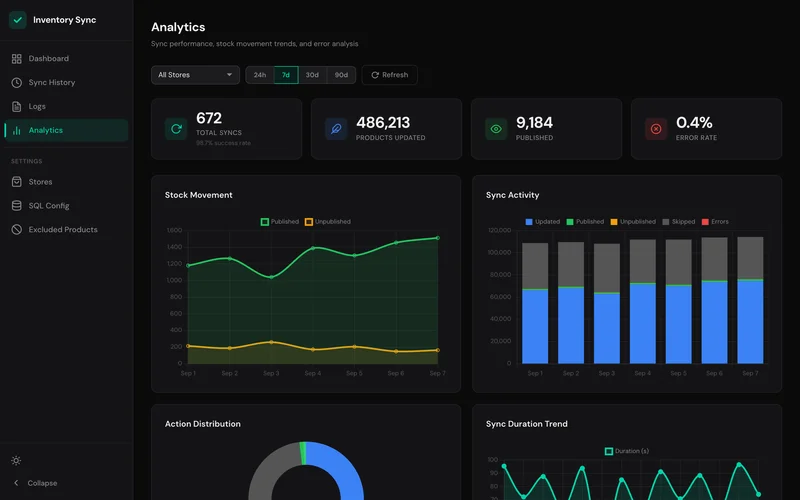Click the Dashboard grid icon
This screenshot has width=800, height=500.
pyautogui.click(x=16, y=59)
